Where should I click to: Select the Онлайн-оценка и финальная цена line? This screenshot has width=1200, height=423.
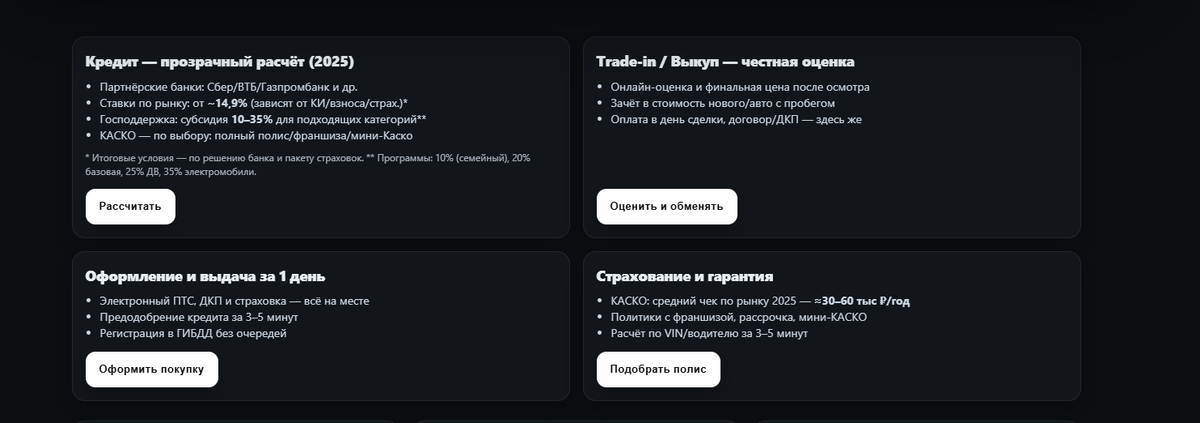tap(740, 87)
